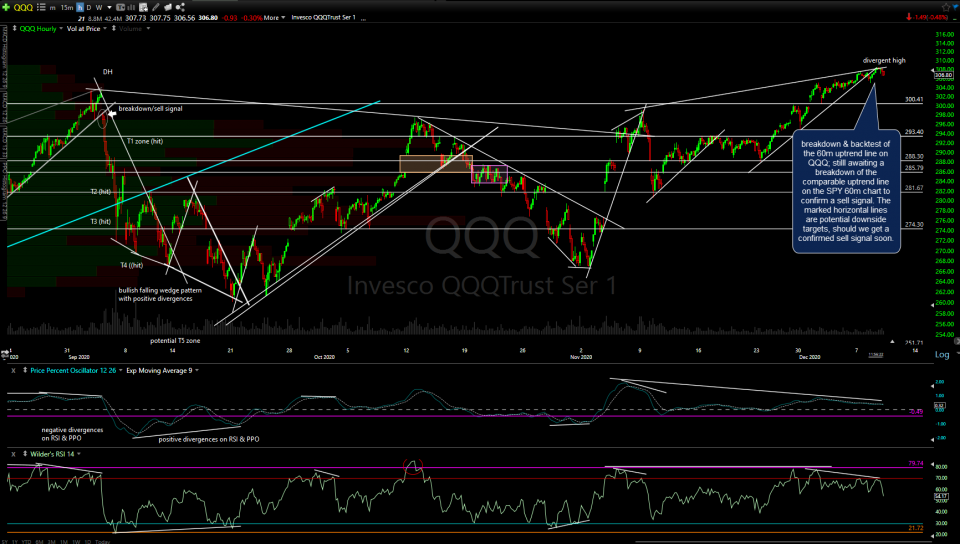
Task: Click the eraser/tag icon in toolbar
Action: [167, 7]
